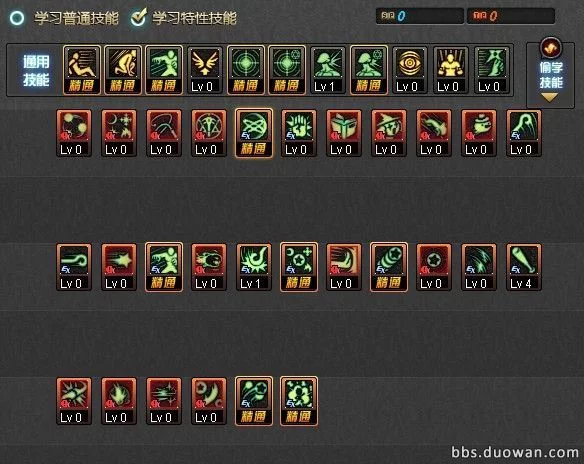Select the witch hat skill icon
584x464 pixels.
(389, 133)
